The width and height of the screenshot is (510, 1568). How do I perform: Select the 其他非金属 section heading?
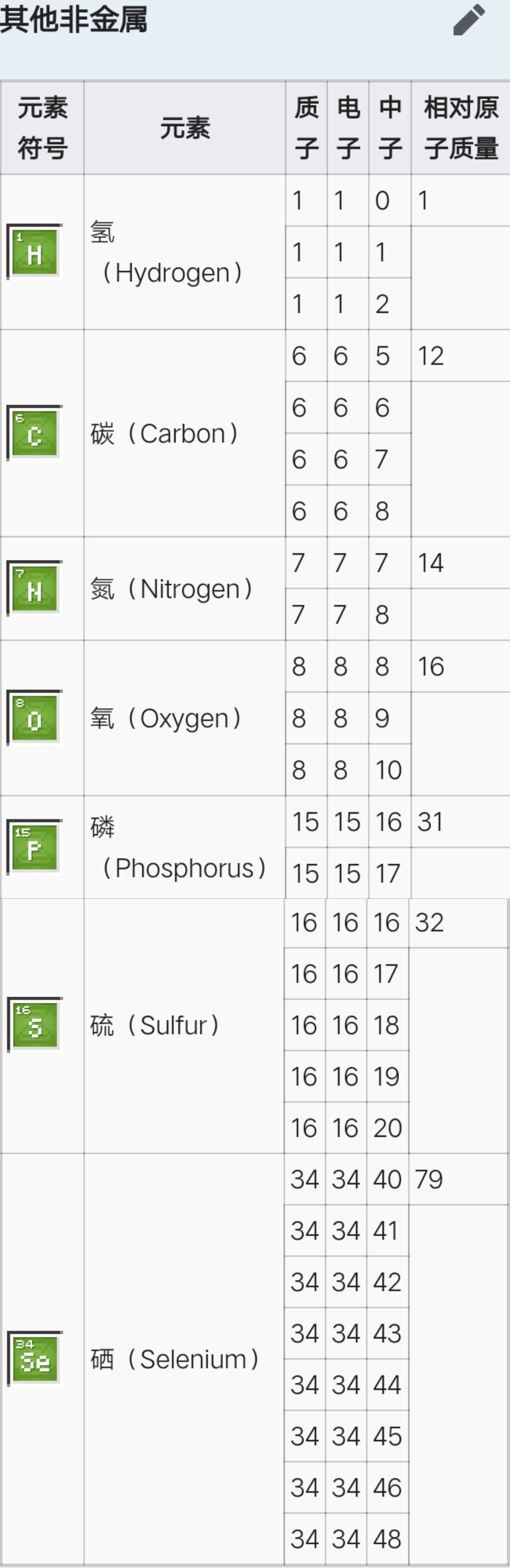pyautogui.click(x=73, y=19)
